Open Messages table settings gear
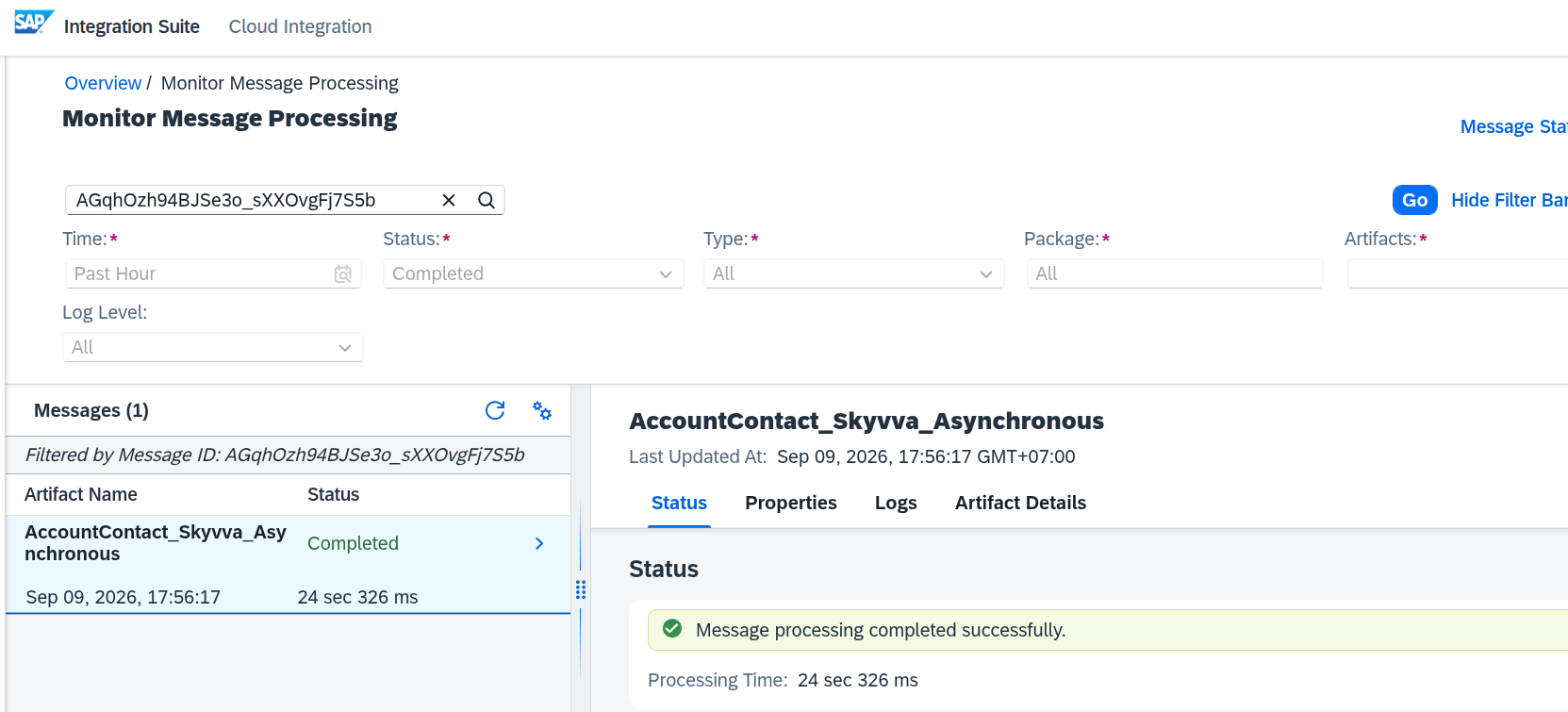The image size is (1568, 712). pos(542,410)
